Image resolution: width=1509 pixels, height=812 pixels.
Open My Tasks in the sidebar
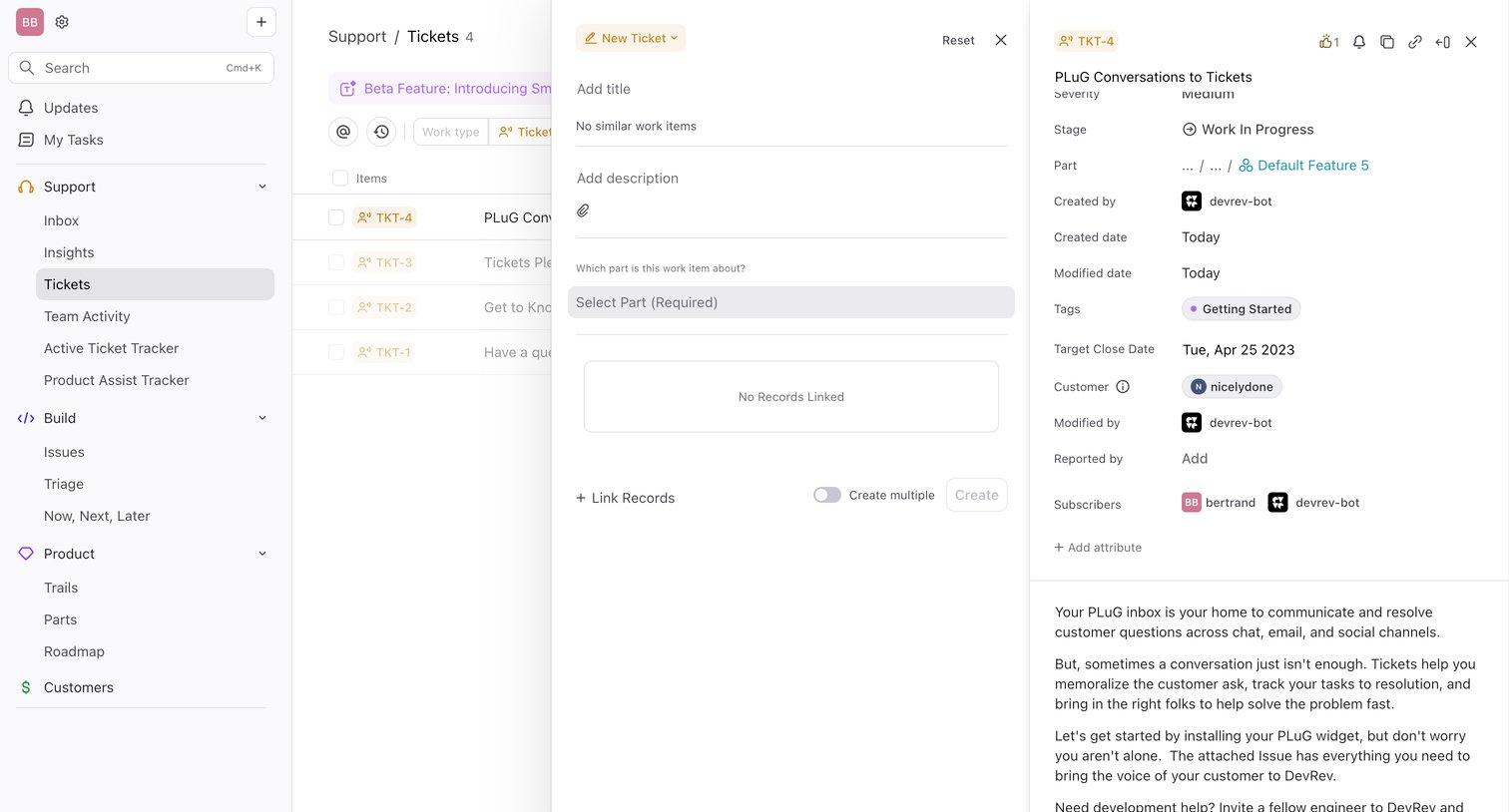click(x=74, y=140)
